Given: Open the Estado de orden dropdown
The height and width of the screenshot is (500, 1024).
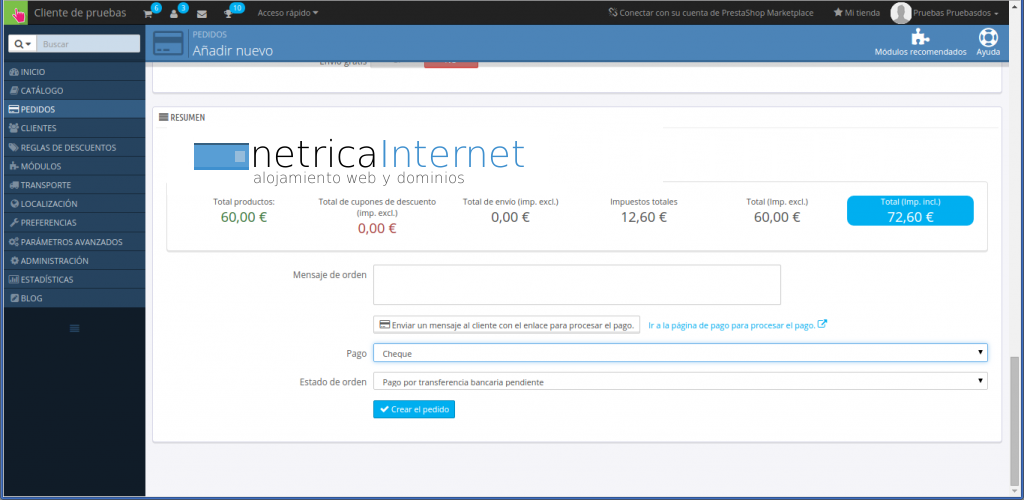Looking at the screenshot, I should tap(680, 381).
